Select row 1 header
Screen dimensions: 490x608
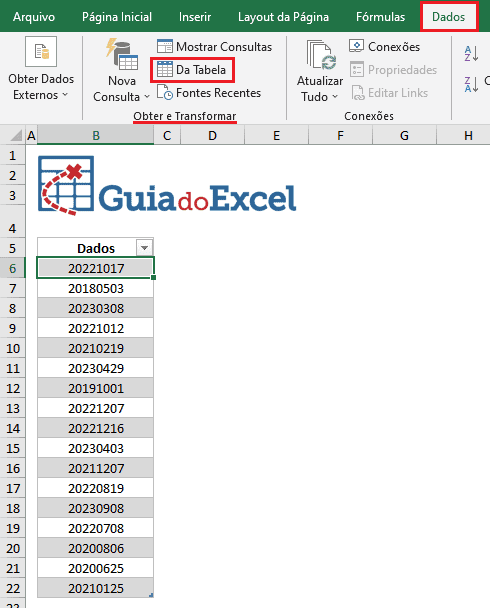pos(12,155)
